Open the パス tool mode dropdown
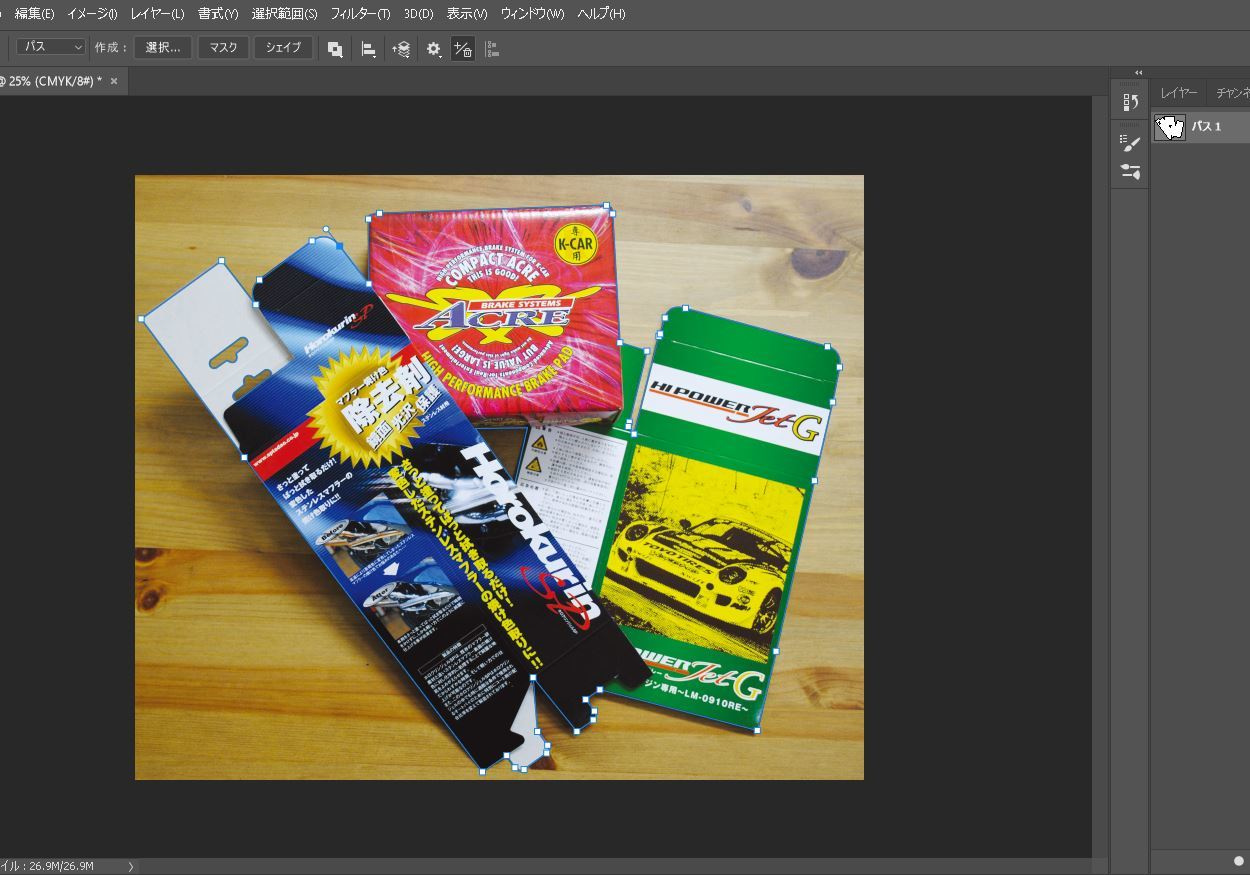The image size is (1250, 875). (51, 47)
